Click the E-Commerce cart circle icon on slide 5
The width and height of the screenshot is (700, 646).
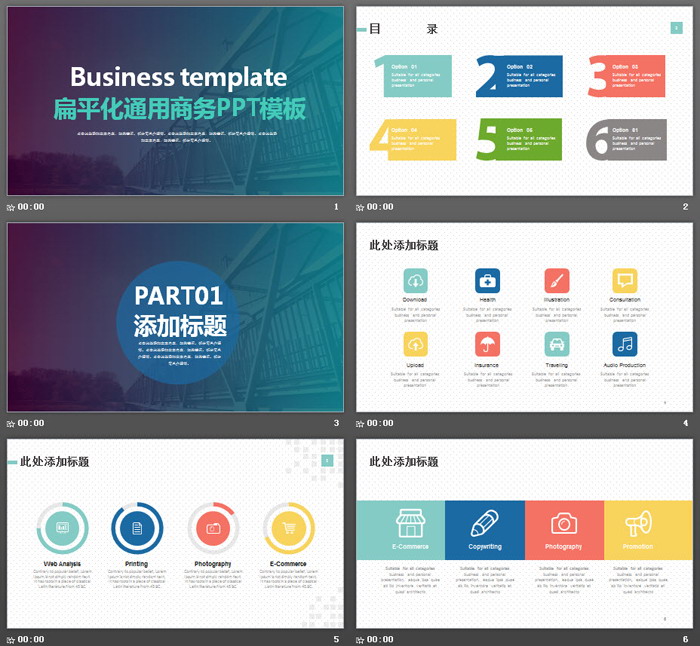click(x=289, y=528)
